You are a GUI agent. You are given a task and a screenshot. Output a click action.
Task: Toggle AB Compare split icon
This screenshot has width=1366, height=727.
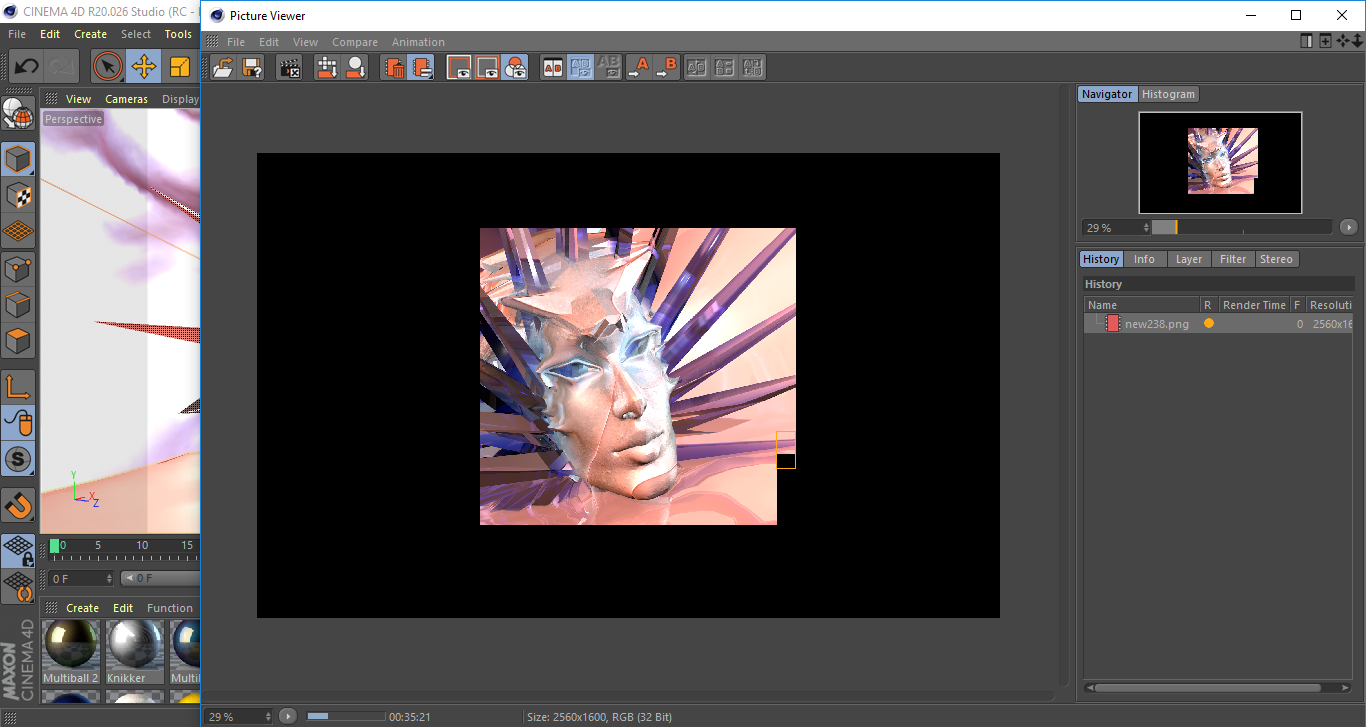[552, 67]
